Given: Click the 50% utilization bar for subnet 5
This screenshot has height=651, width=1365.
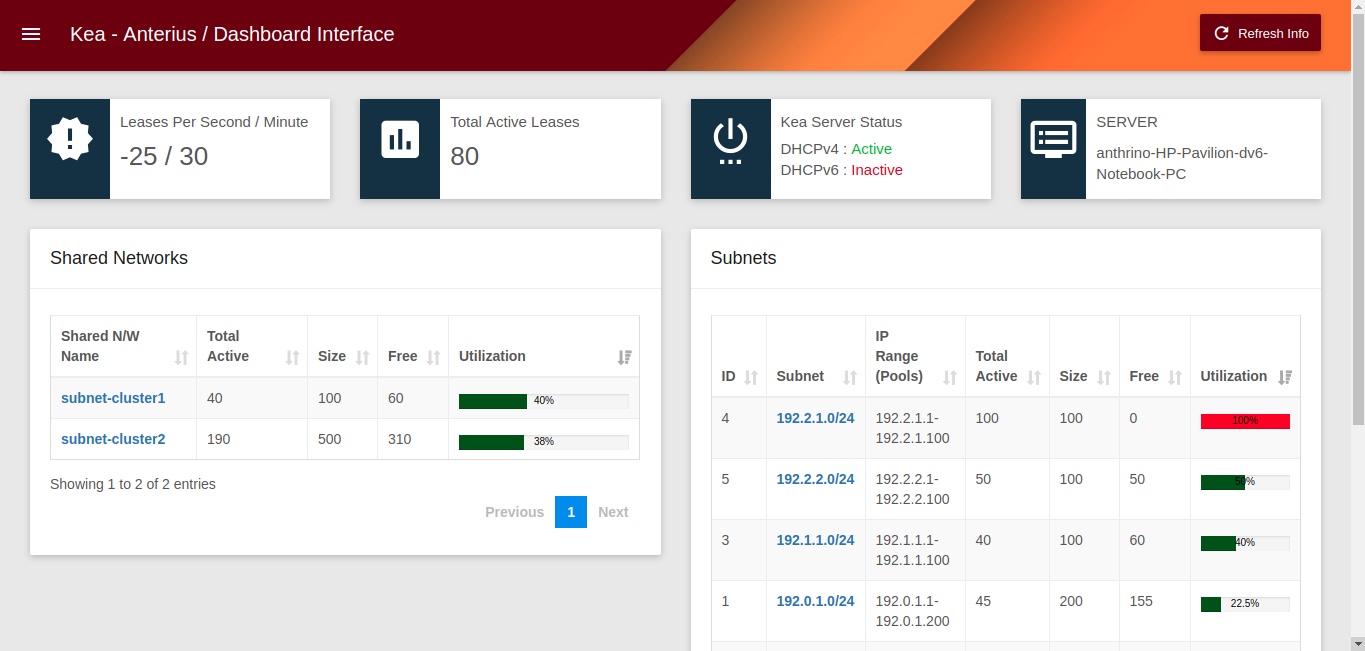Looking at the screenshot, I should [x=1245, y=482].
